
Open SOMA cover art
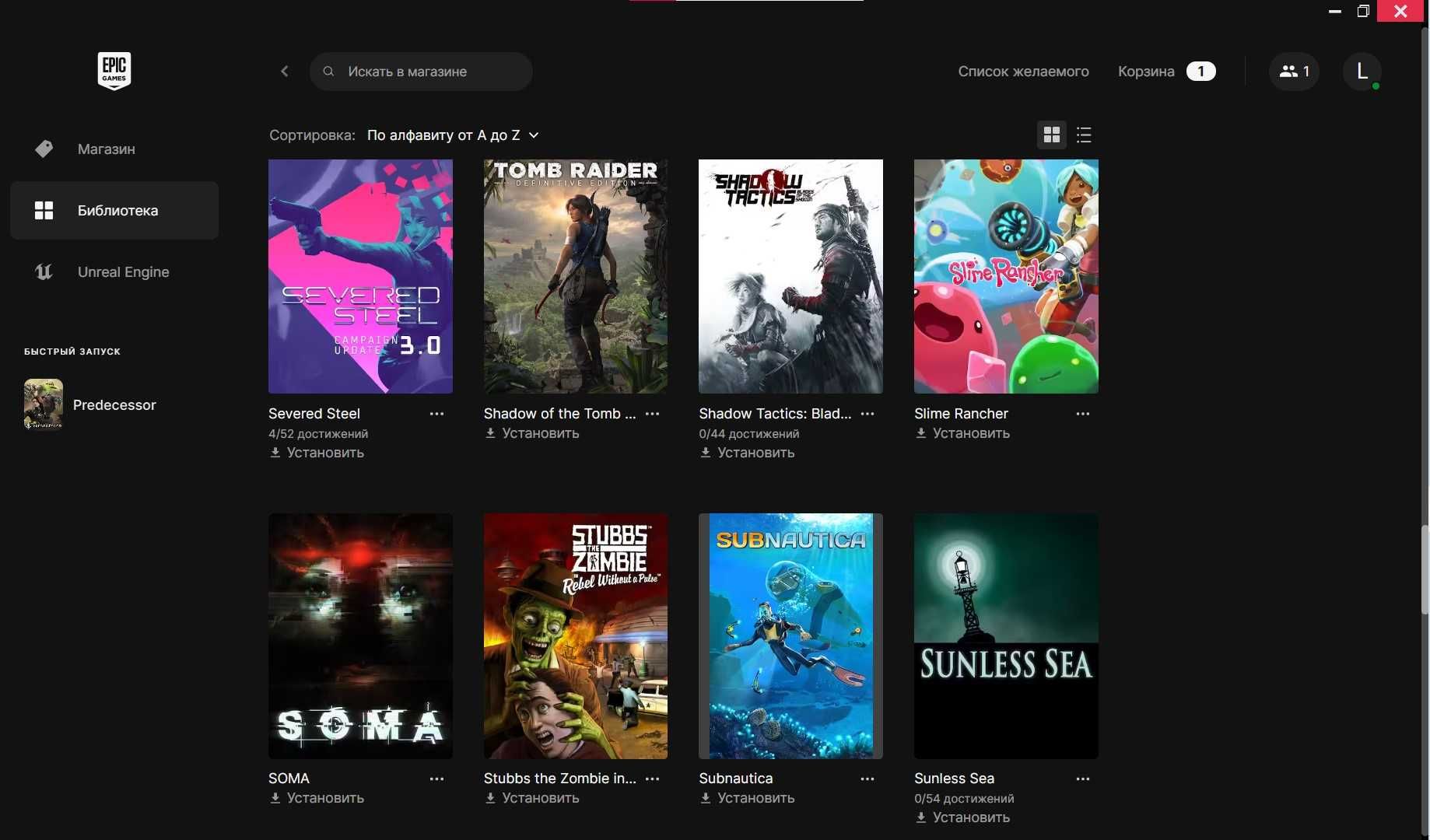pyautogui.click(x=360, y=636)
